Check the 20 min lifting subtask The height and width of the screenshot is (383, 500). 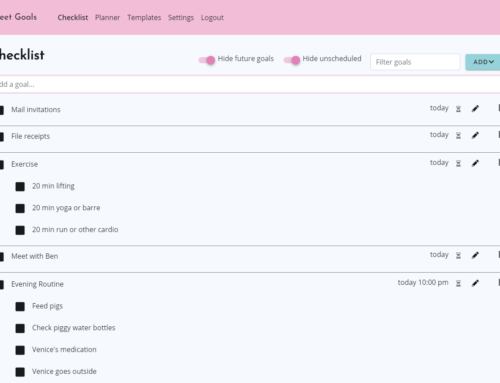(20, 187)
